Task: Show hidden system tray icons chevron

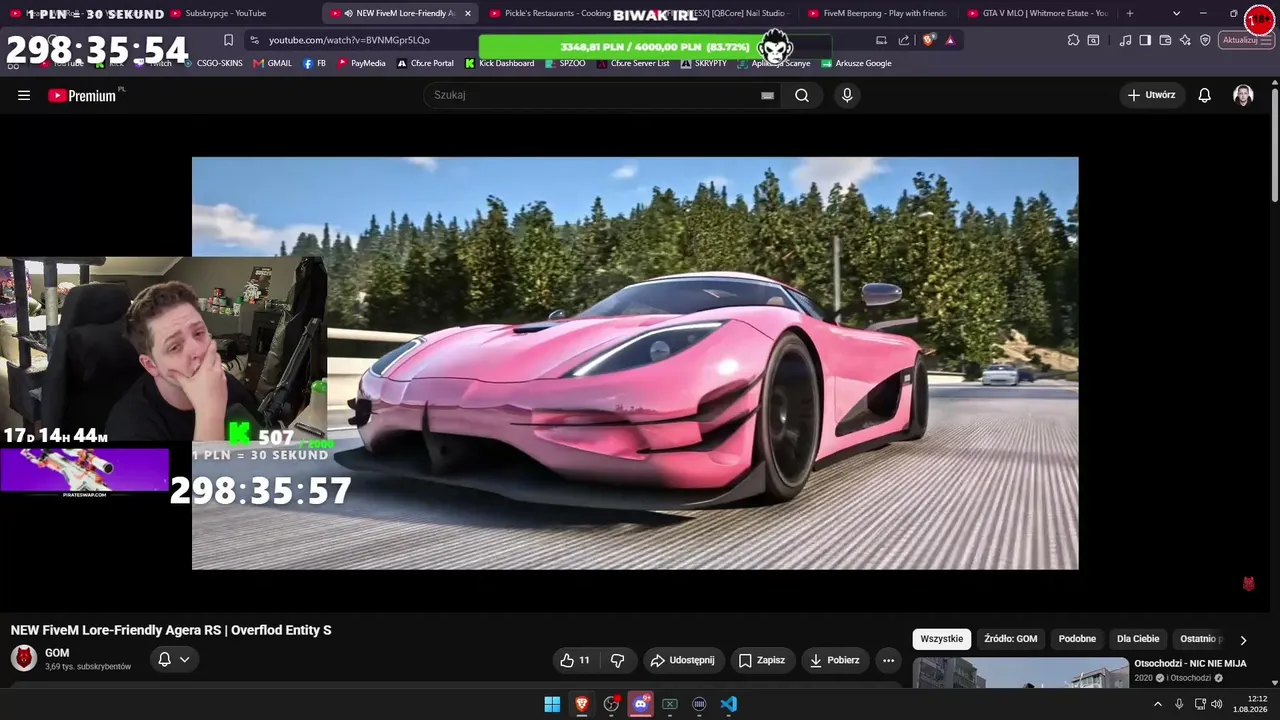Action: point(1158,704)
